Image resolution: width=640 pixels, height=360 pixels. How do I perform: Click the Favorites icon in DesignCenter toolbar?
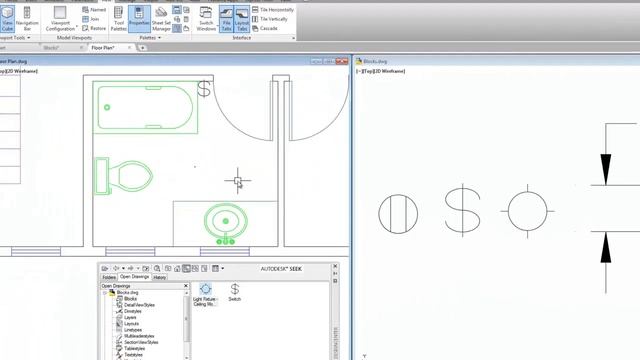(x=168, y=268)
